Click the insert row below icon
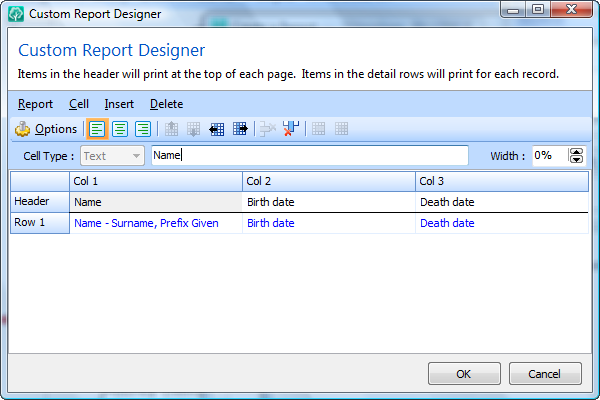This screenshot has height=400, width=600. (x=193, y=129)
